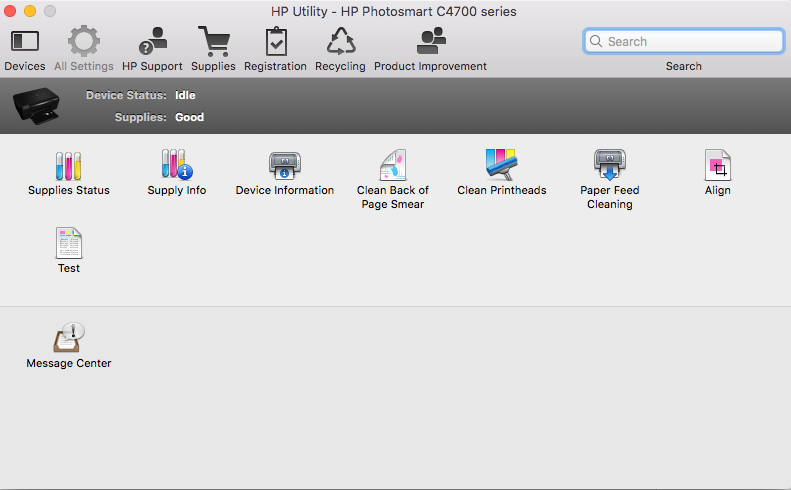This screenshot has width=791, height=490.
Task: Launch Clean Printheads utility
Action: [x=501, y=165]
